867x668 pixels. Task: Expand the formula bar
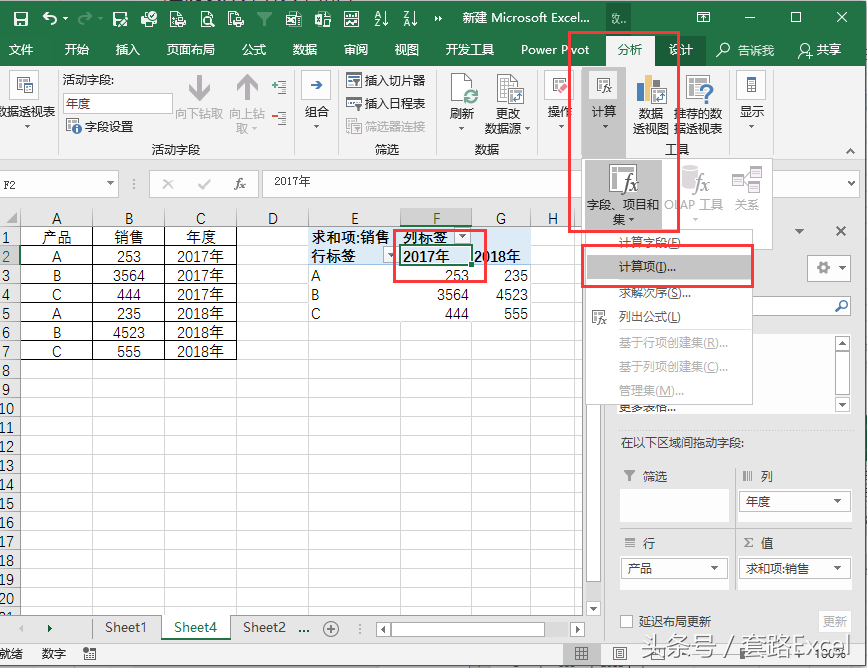(x=850, y=183)
